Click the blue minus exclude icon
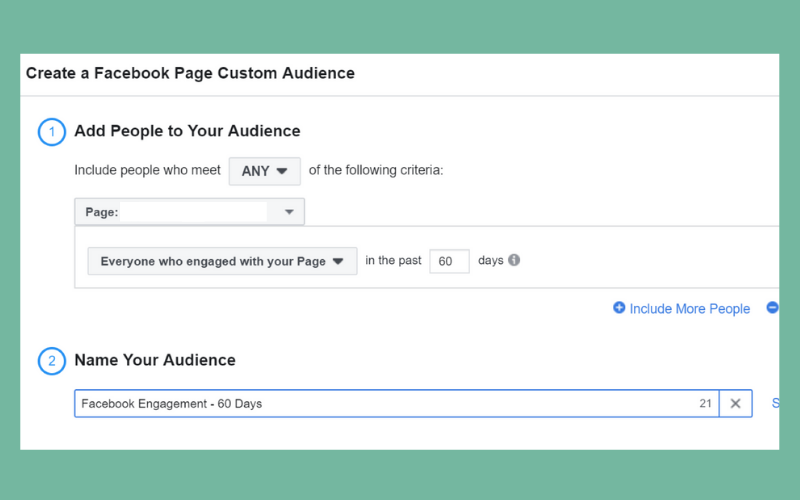800x500 pixels. coord(772,308)
